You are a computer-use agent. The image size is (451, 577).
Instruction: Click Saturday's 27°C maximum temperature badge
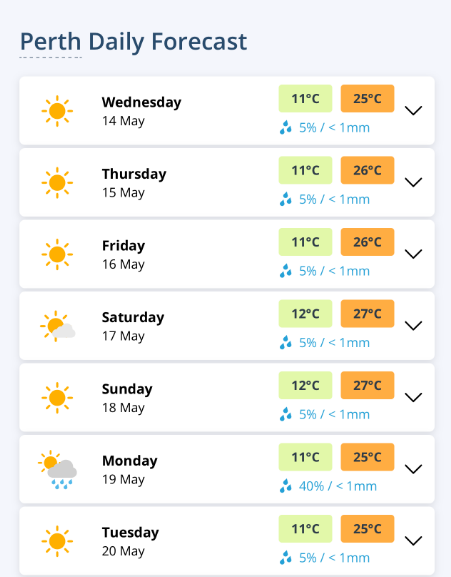tap(367, 314)
